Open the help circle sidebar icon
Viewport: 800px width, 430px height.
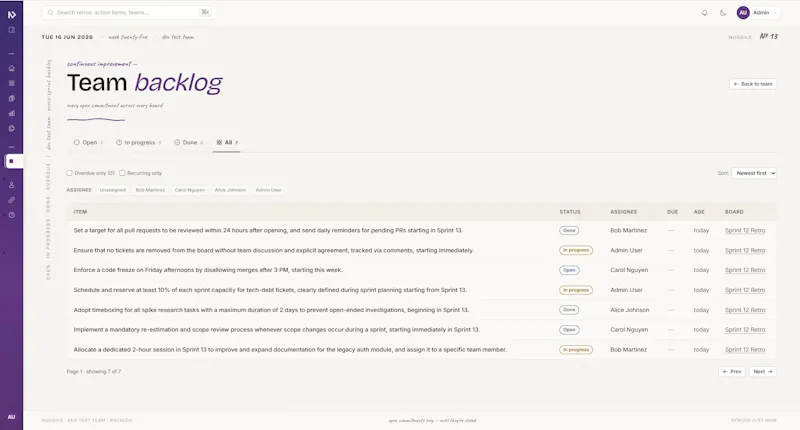click(11, 215)
